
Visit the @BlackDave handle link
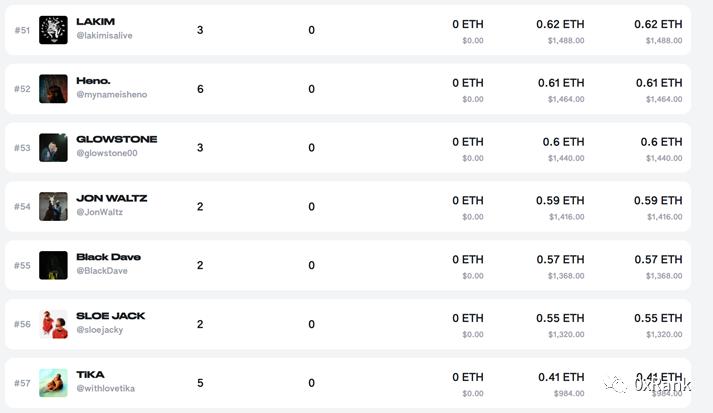pos(102,271)
